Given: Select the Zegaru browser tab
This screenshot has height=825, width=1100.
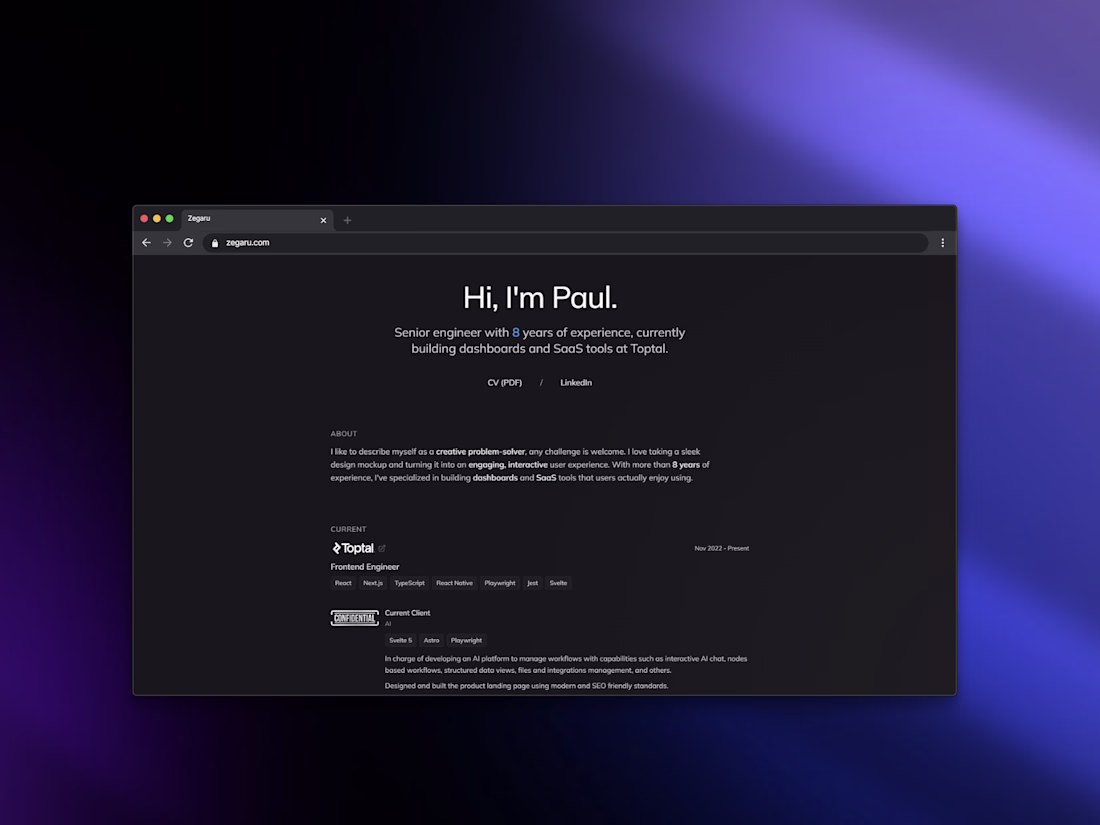Looking at the screenshot, I should [x=257, y=220].
